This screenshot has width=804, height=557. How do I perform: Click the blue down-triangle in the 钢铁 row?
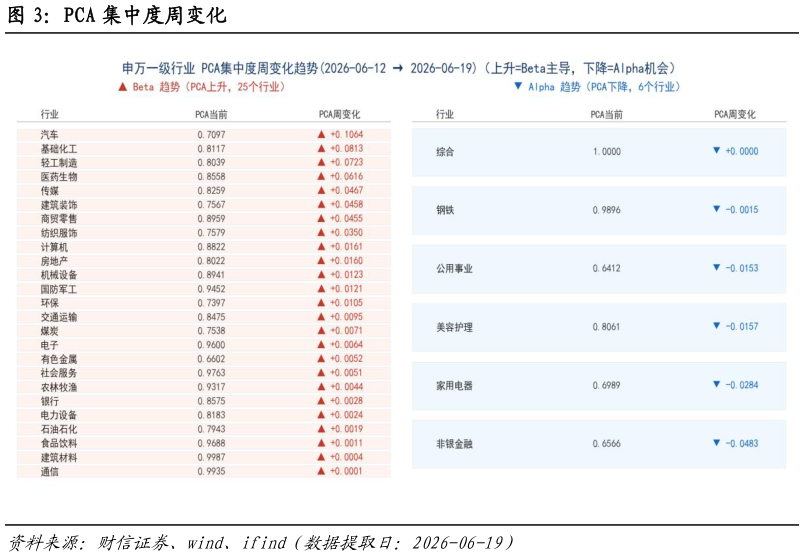tap(717, 209)
